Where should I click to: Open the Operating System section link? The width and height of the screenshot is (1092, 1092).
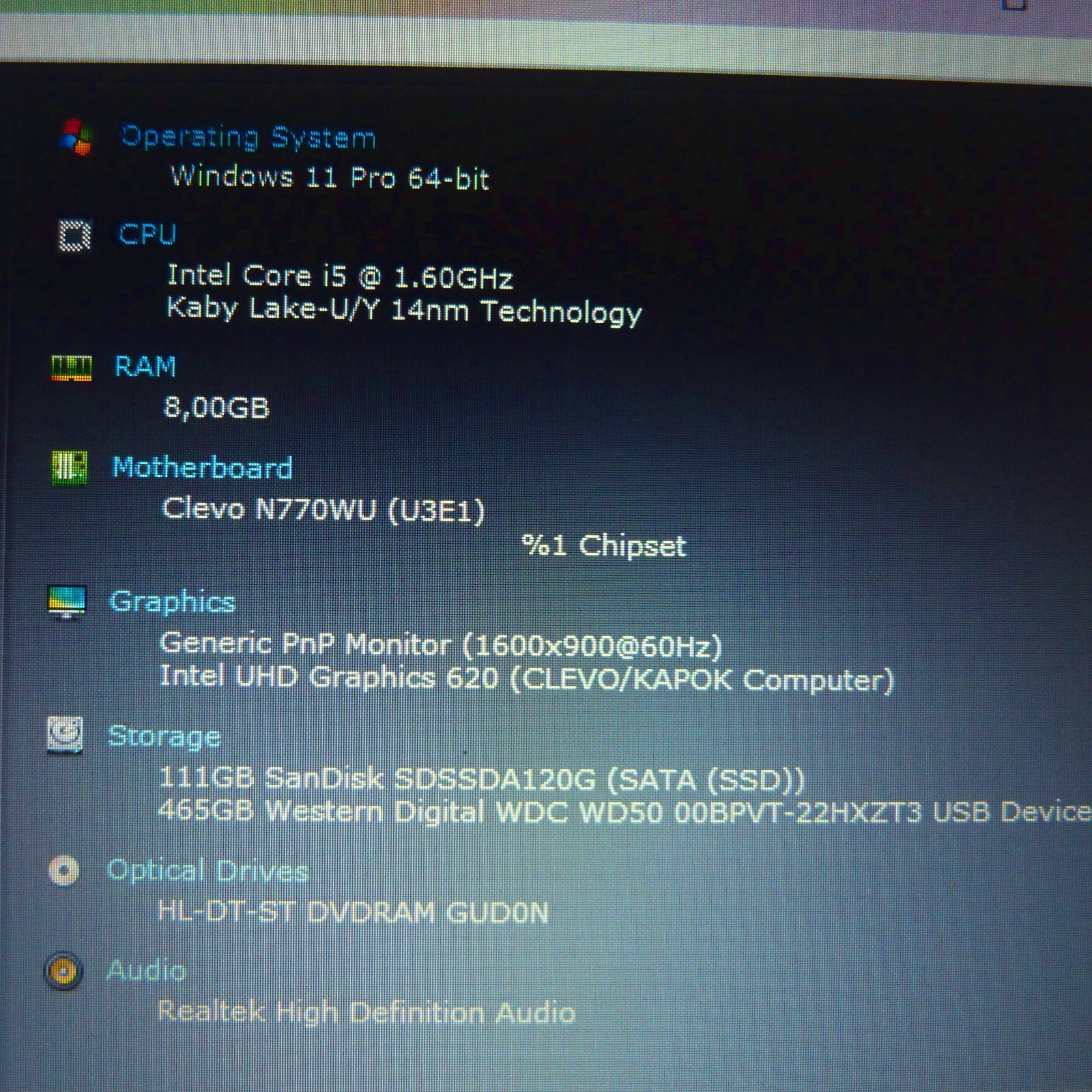tap(248, 138)
